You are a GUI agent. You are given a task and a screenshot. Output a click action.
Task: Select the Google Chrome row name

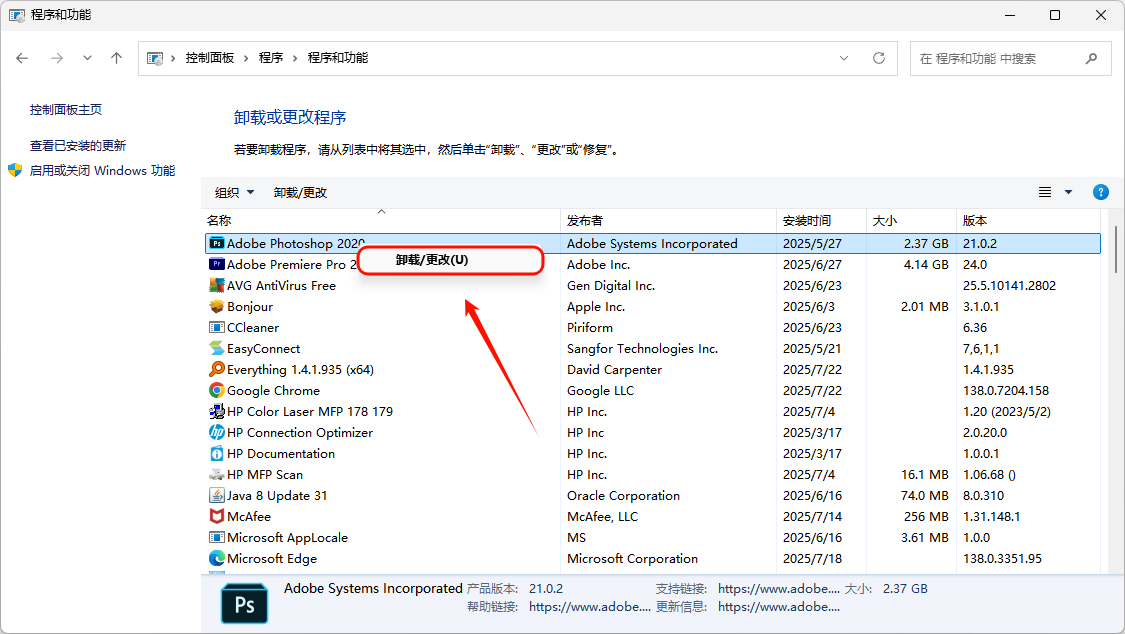coord(273,391)
